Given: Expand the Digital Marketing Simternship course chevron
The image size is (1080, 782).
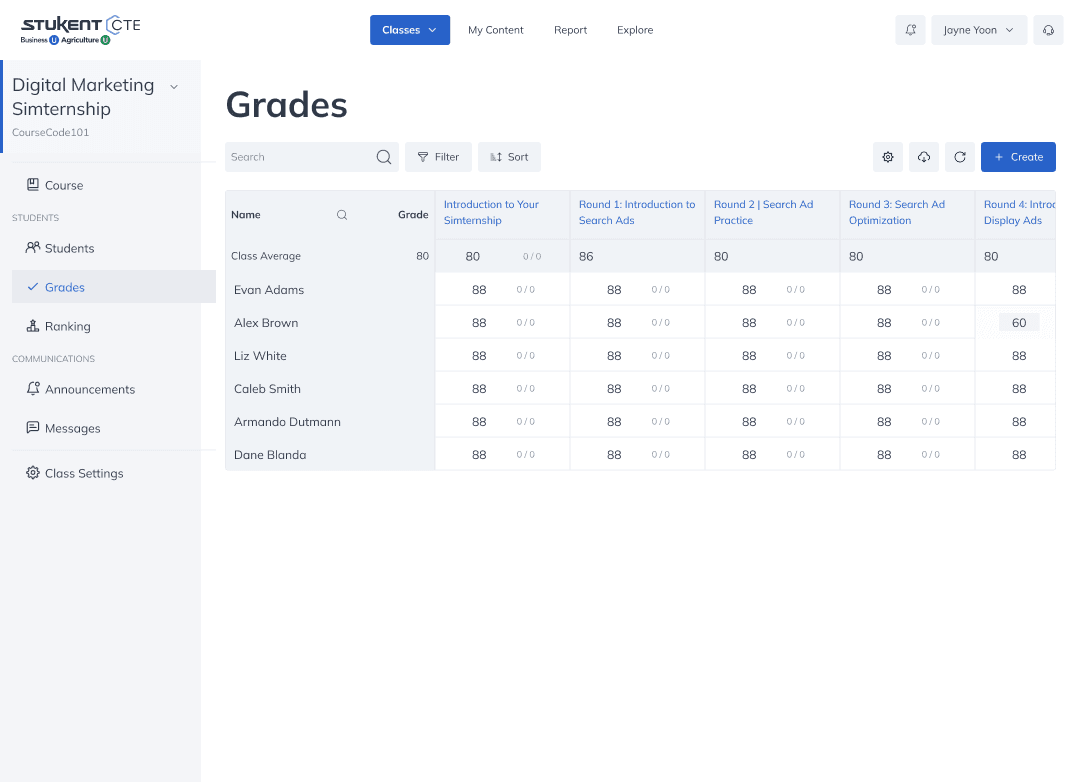Looking at the screenshot, I should pos(174,87).
